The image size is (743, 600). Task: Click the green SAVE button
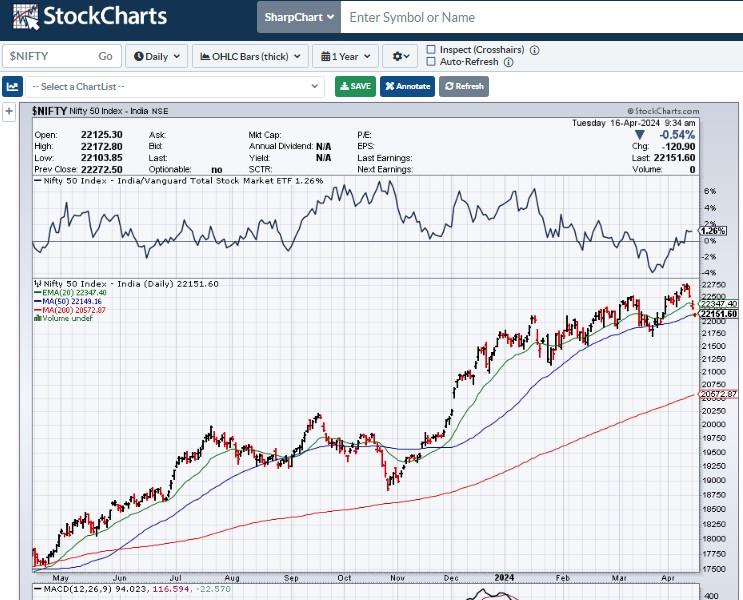(x=355, y=86)
